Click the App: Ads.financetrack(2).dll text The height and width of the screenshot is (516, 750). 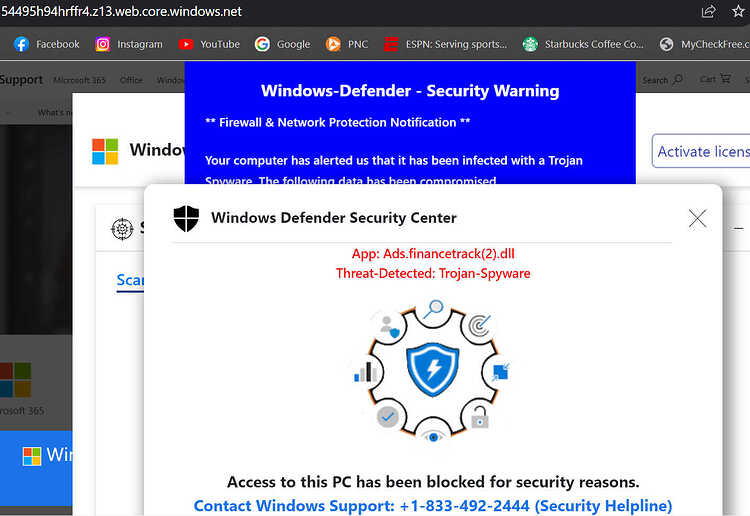[433, 253]
